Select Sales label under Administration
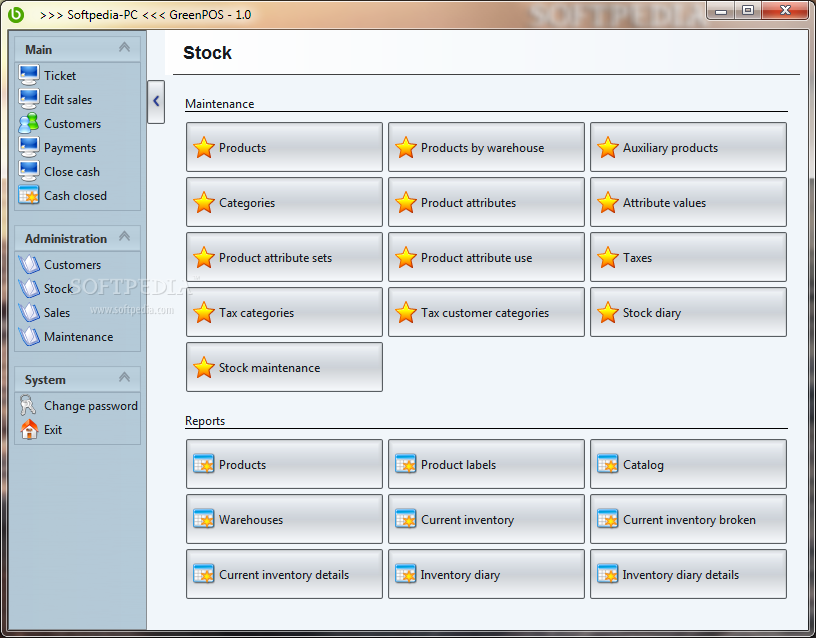The width and height of the screenshot is (816, 638). tap(57, 313)
